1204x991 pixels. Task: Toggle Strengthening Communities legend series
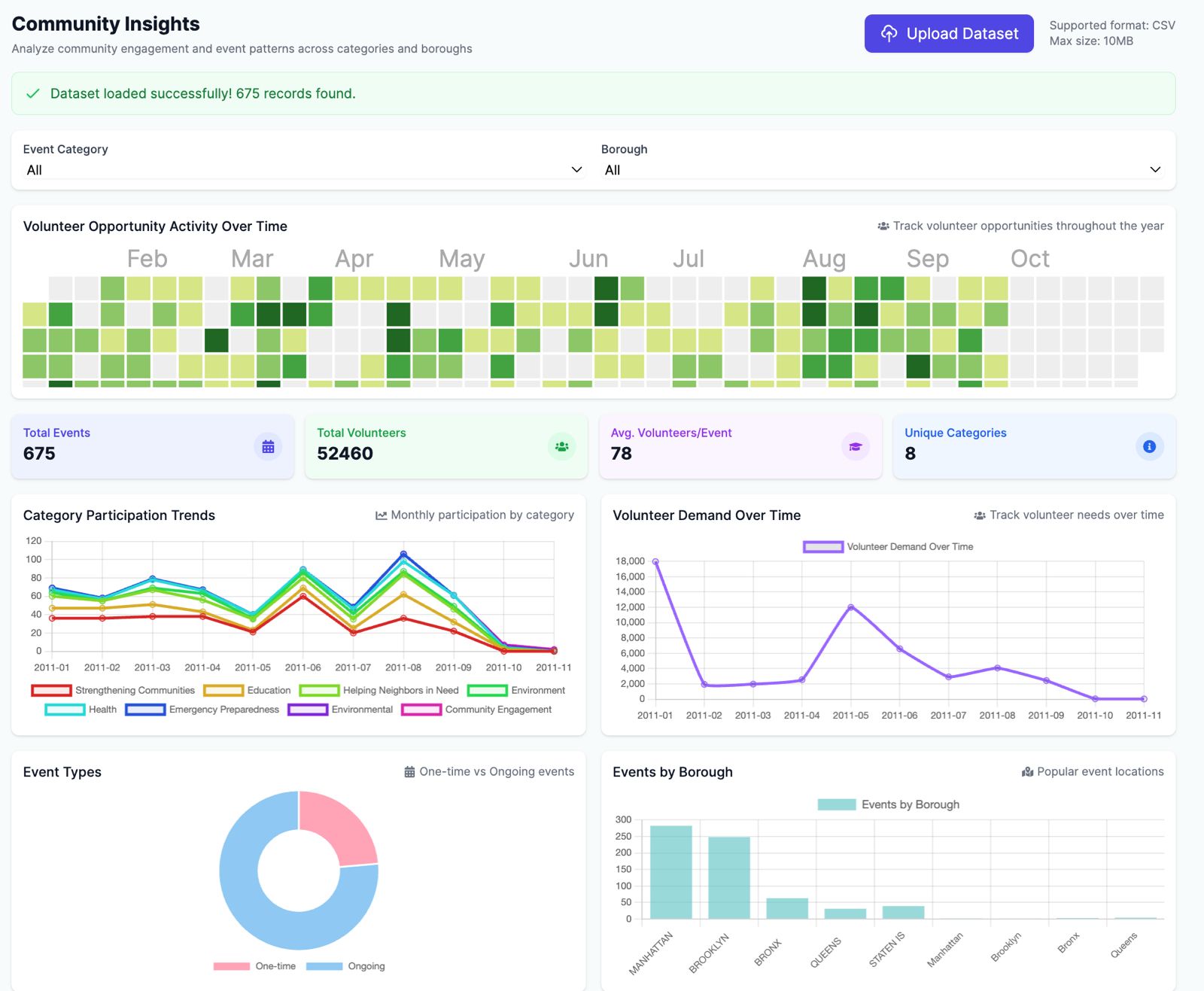click(x=113, y=690)
